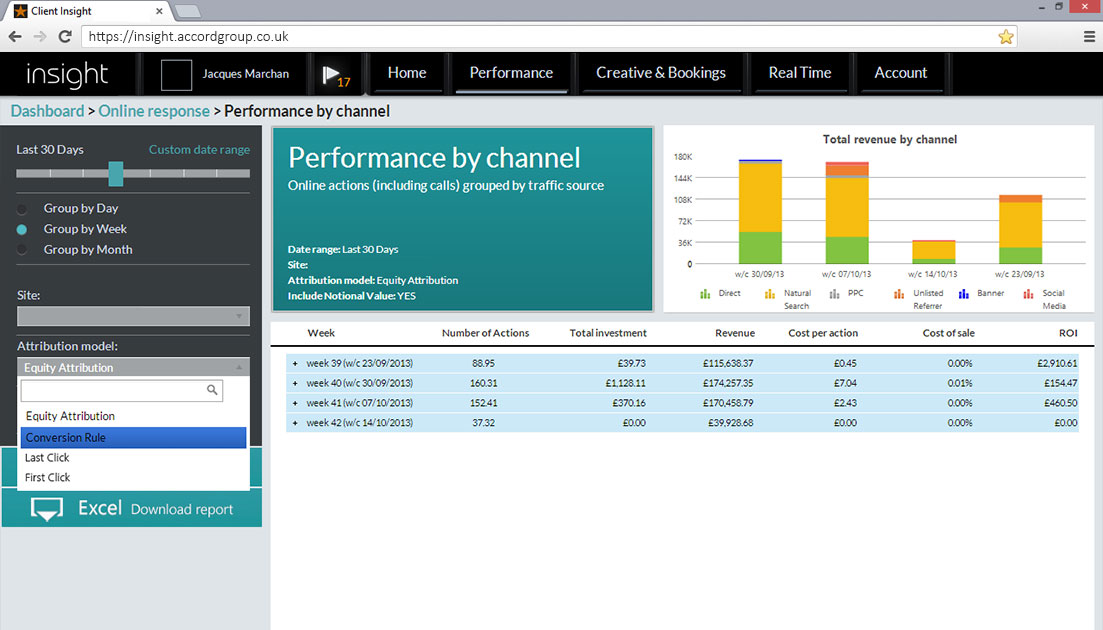Screen dimensions: 1103x630
Task: Expand week 39 row
Action: [295, 364]
